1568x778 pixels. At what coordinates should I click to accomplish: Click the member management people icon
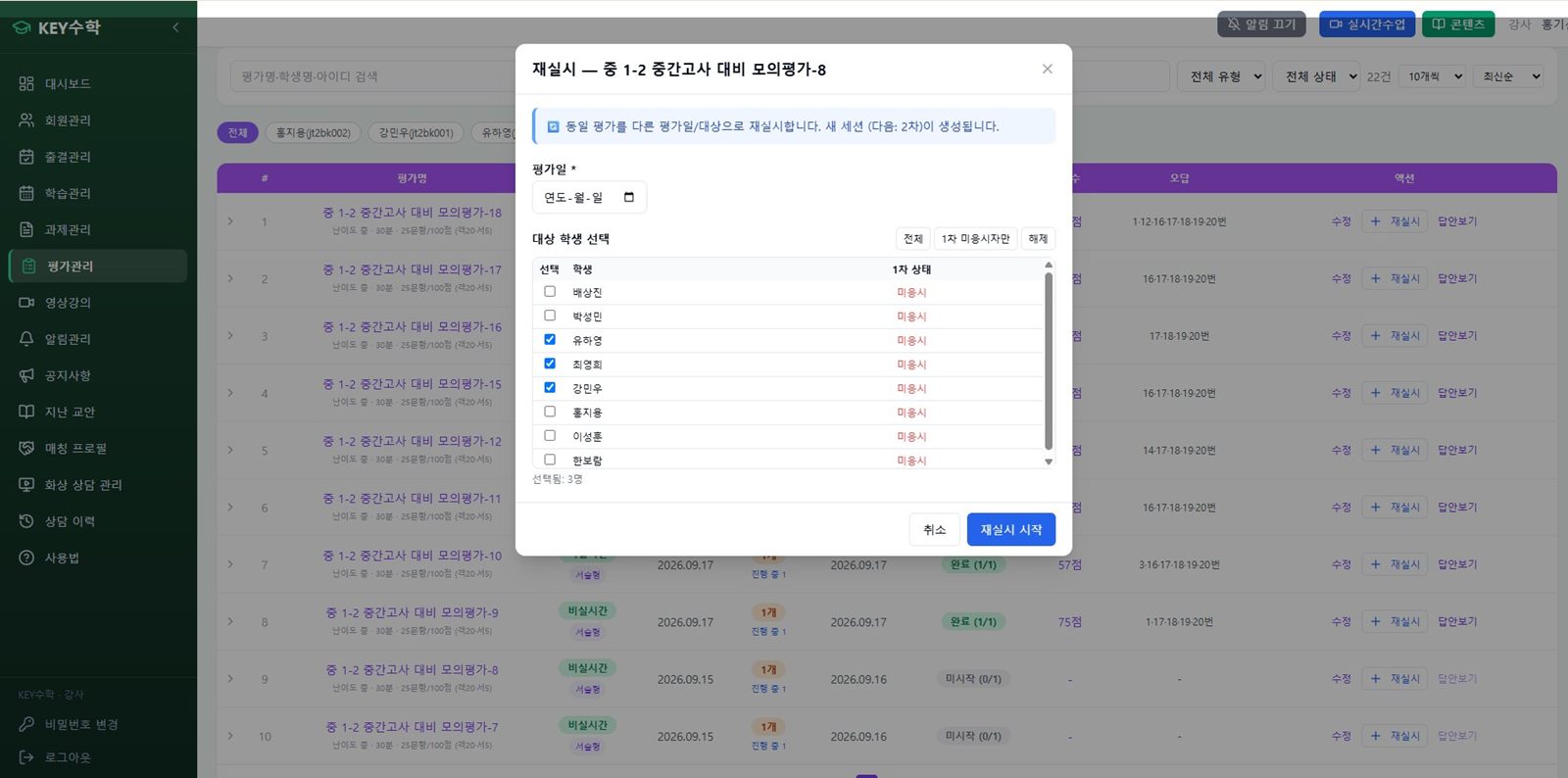[26, 120]
